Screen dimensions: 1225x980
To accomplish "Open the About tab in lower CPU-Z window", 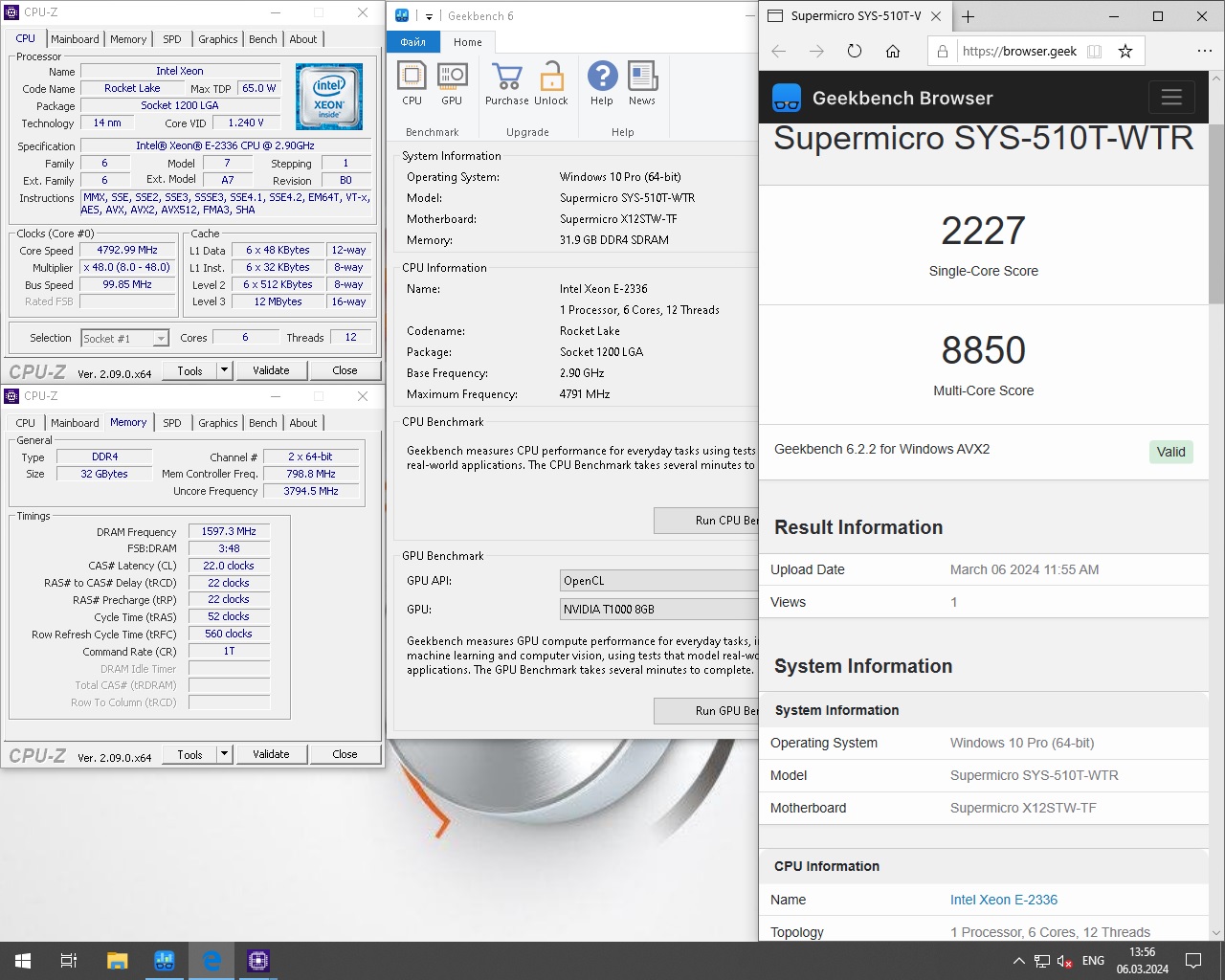I will tap(303, 423).
